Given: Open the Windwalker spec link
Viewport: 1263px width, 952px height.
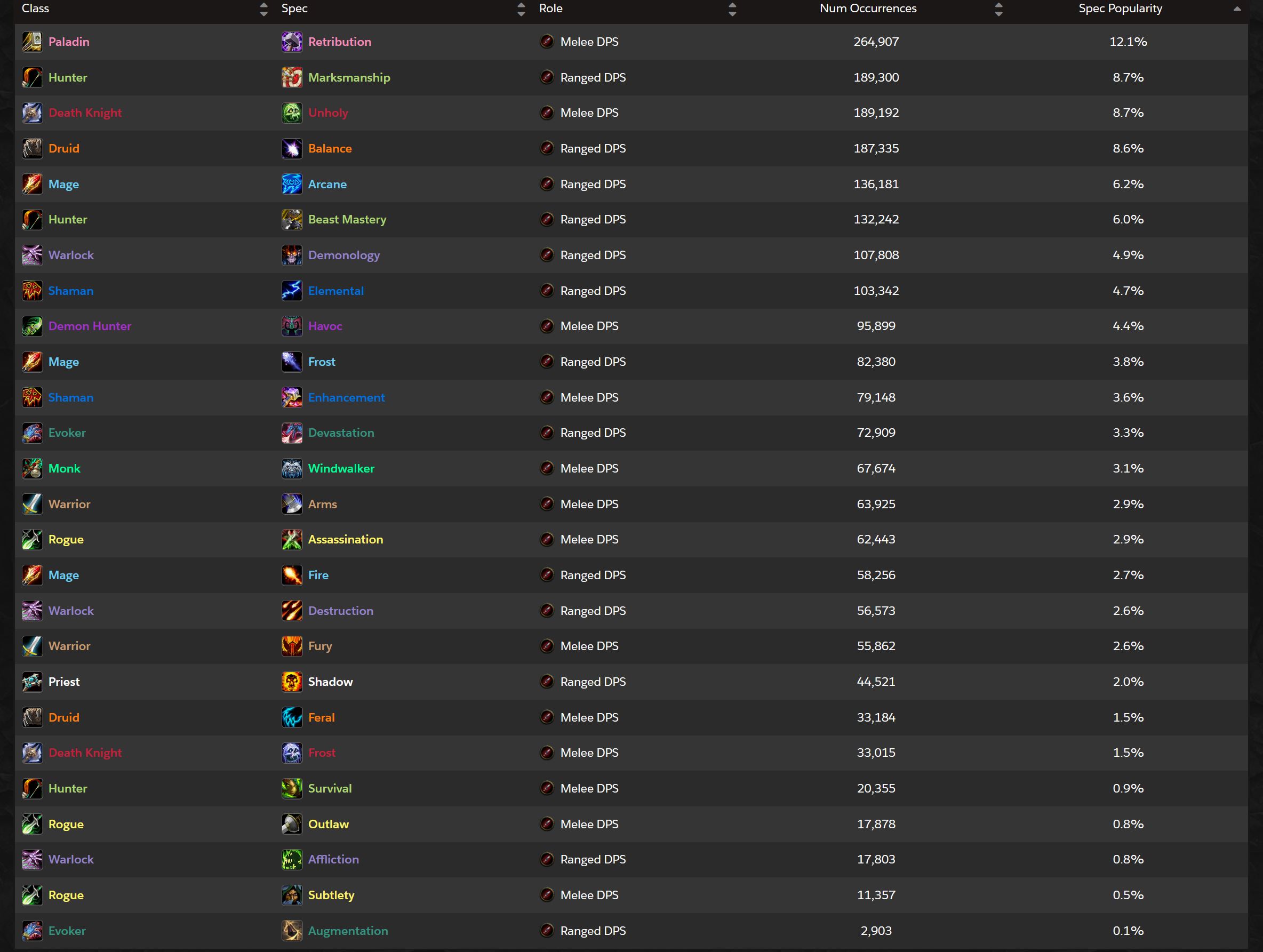Looking at the screenshot, I should (341, 468).
